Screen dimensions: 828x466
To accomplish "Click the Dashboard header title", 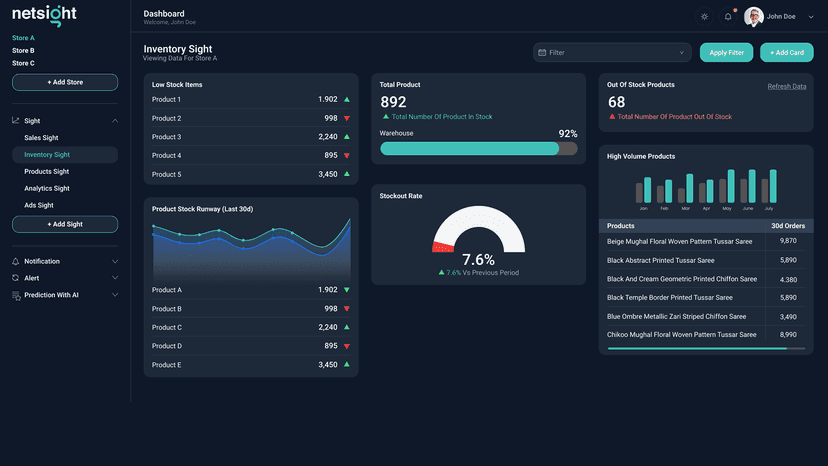I will tap(164, 14).
